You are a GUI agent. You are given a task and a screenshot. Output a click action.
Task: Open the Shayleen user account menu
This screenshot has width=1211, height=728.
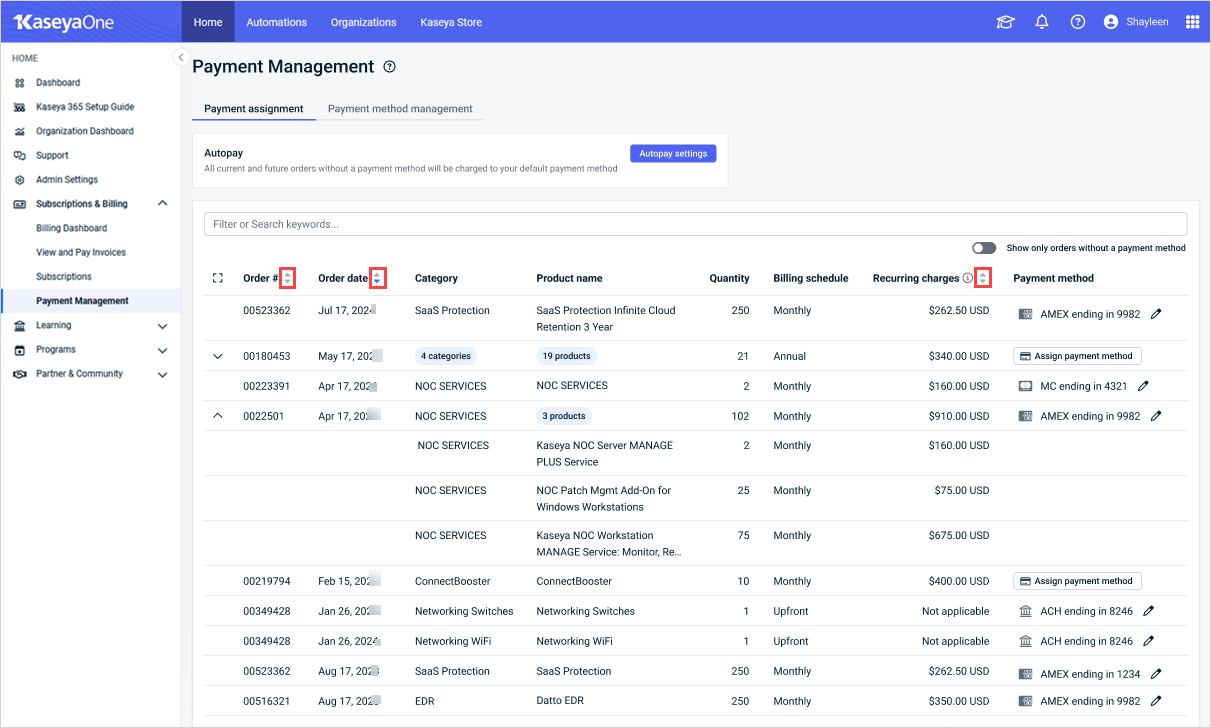coord(1136,22)
